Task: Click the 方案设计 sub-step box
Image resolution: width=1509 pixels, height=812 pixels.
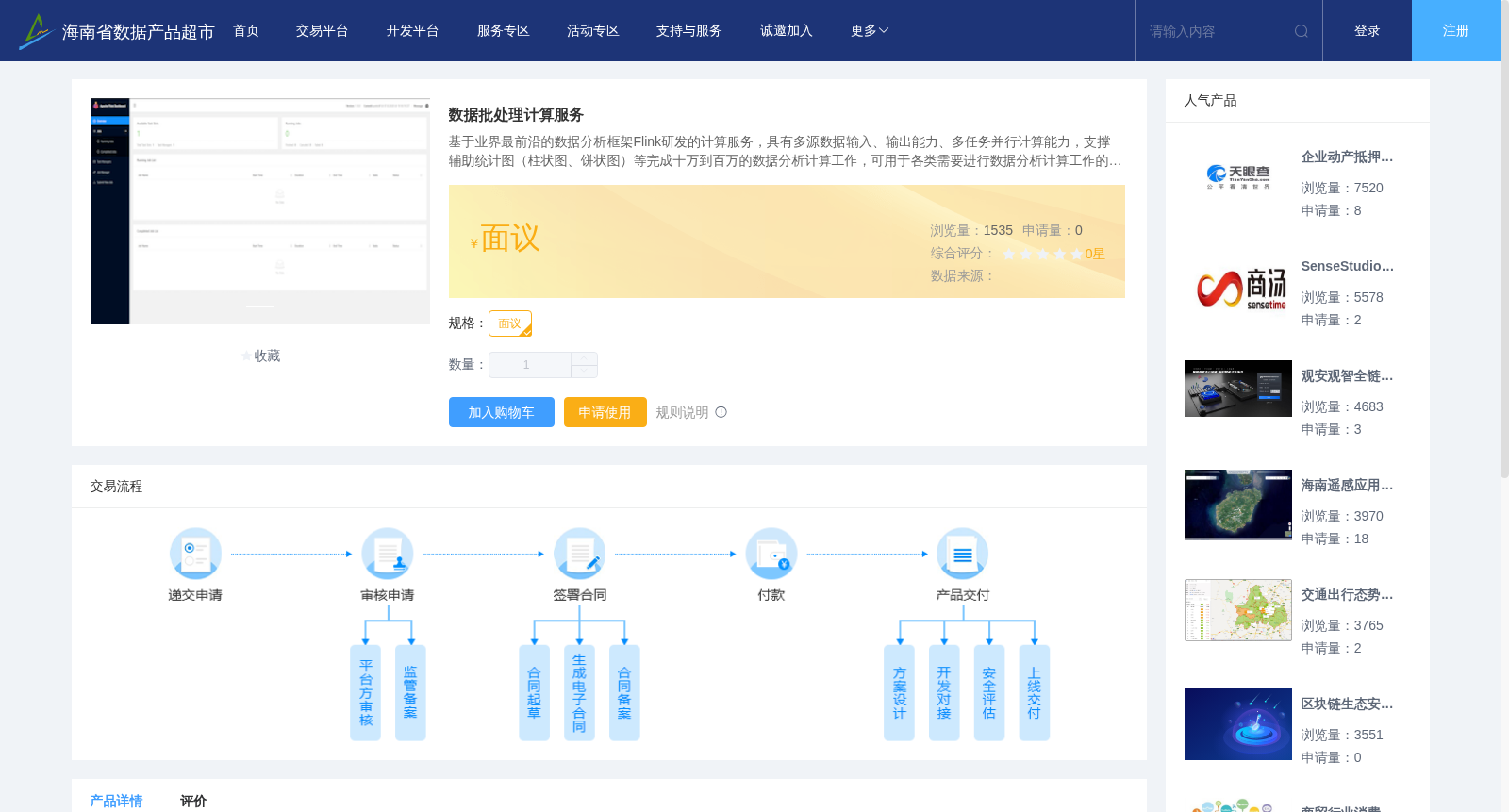Action: pyautogui.click(x=899, y=693)
